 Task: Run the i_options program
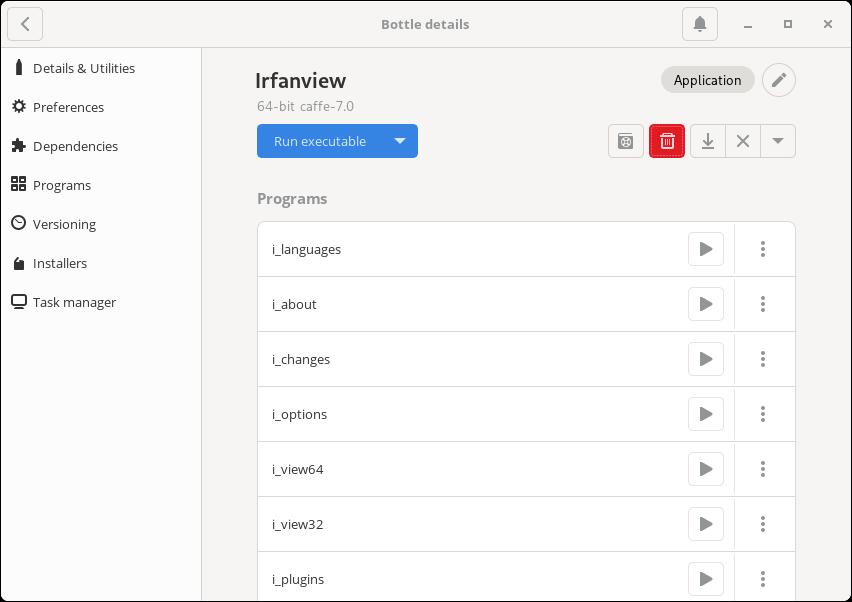[706, 414]
